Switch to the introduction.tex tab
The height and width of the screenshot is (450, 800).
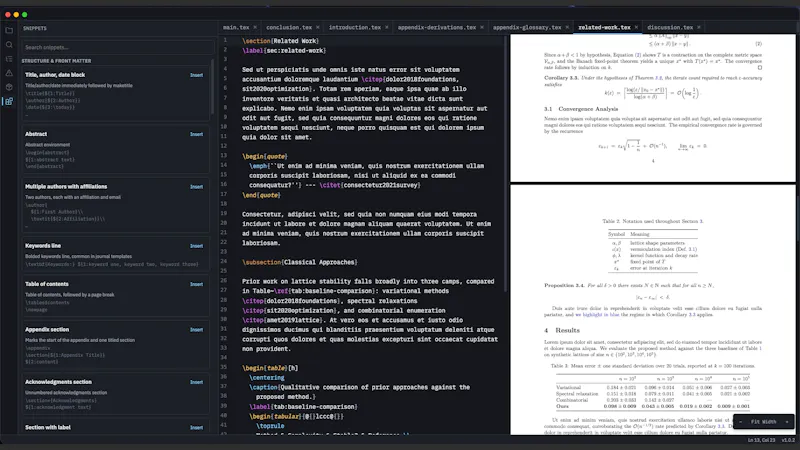click(355, 28)
